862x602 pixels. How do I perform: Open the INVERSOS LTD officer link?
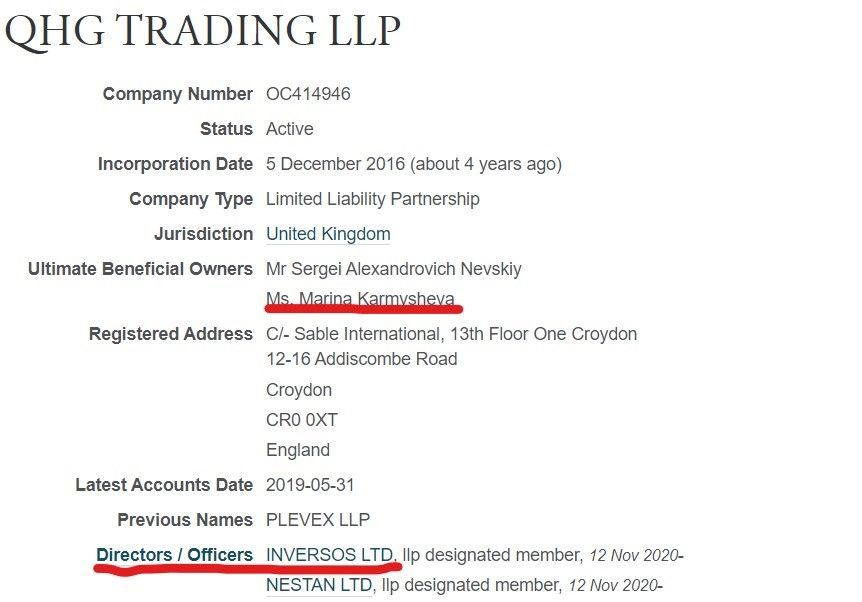[330, 555]
